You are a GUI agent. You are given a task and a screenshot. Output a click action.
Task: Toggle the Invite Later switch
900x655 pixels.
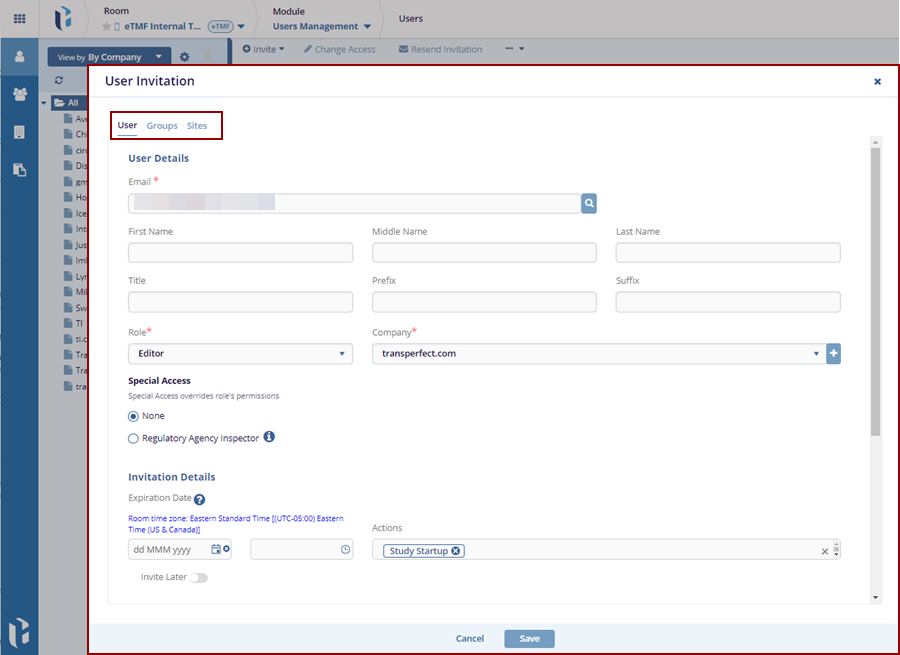click(199, 577)
